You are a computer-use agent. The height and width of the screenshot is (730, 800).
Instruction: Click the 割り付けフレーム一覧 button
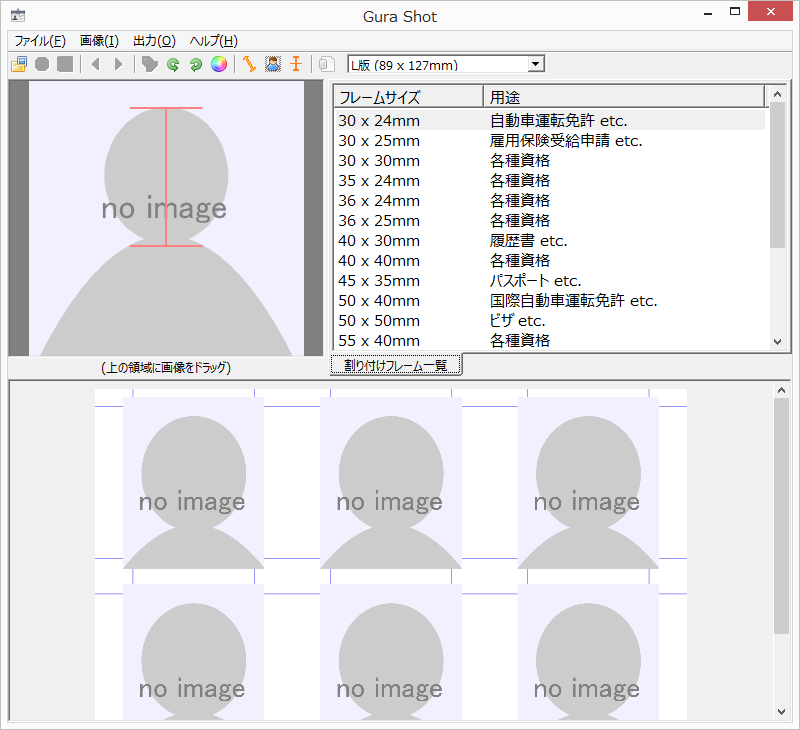click(395, 364)
